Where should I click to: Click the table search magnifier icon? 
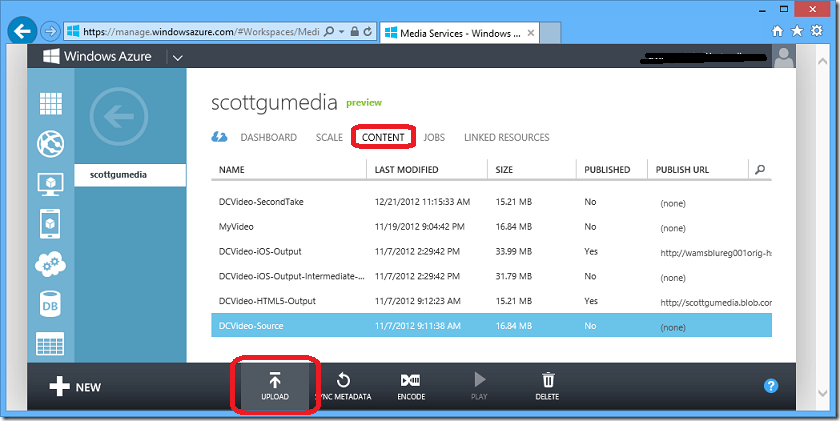(x=760, y=170)
